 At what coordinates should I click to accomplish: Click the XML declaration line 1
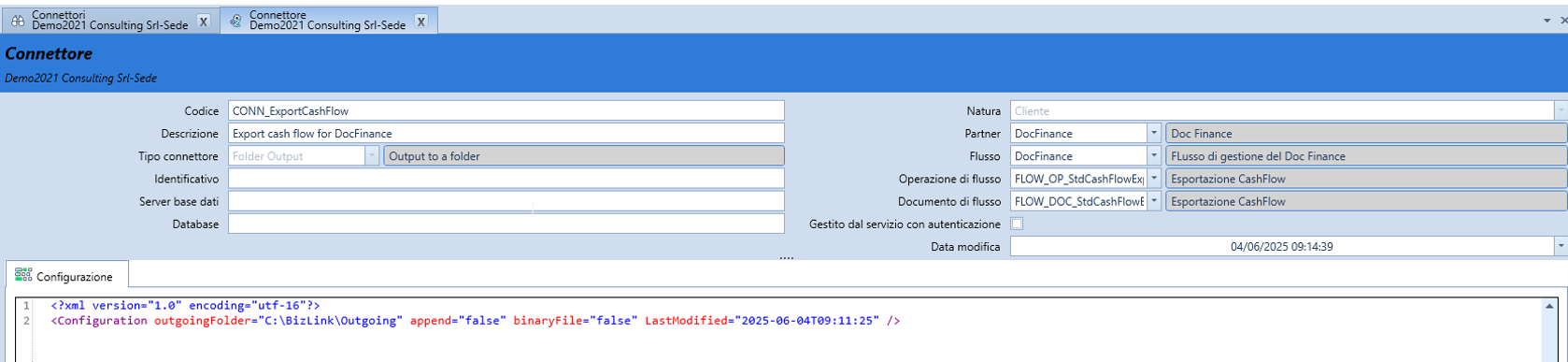tap(185, 305)
